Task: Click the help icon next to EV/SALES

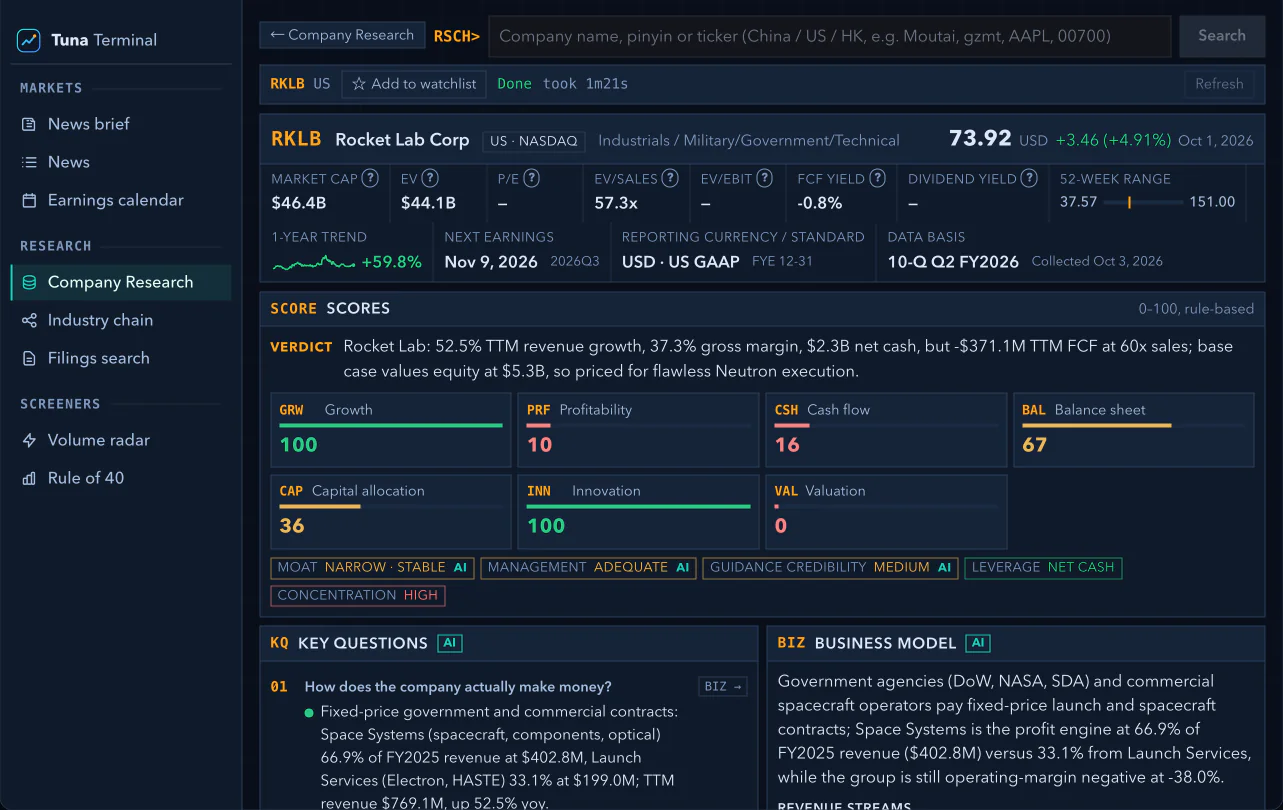Action: [x=671, y=178]
